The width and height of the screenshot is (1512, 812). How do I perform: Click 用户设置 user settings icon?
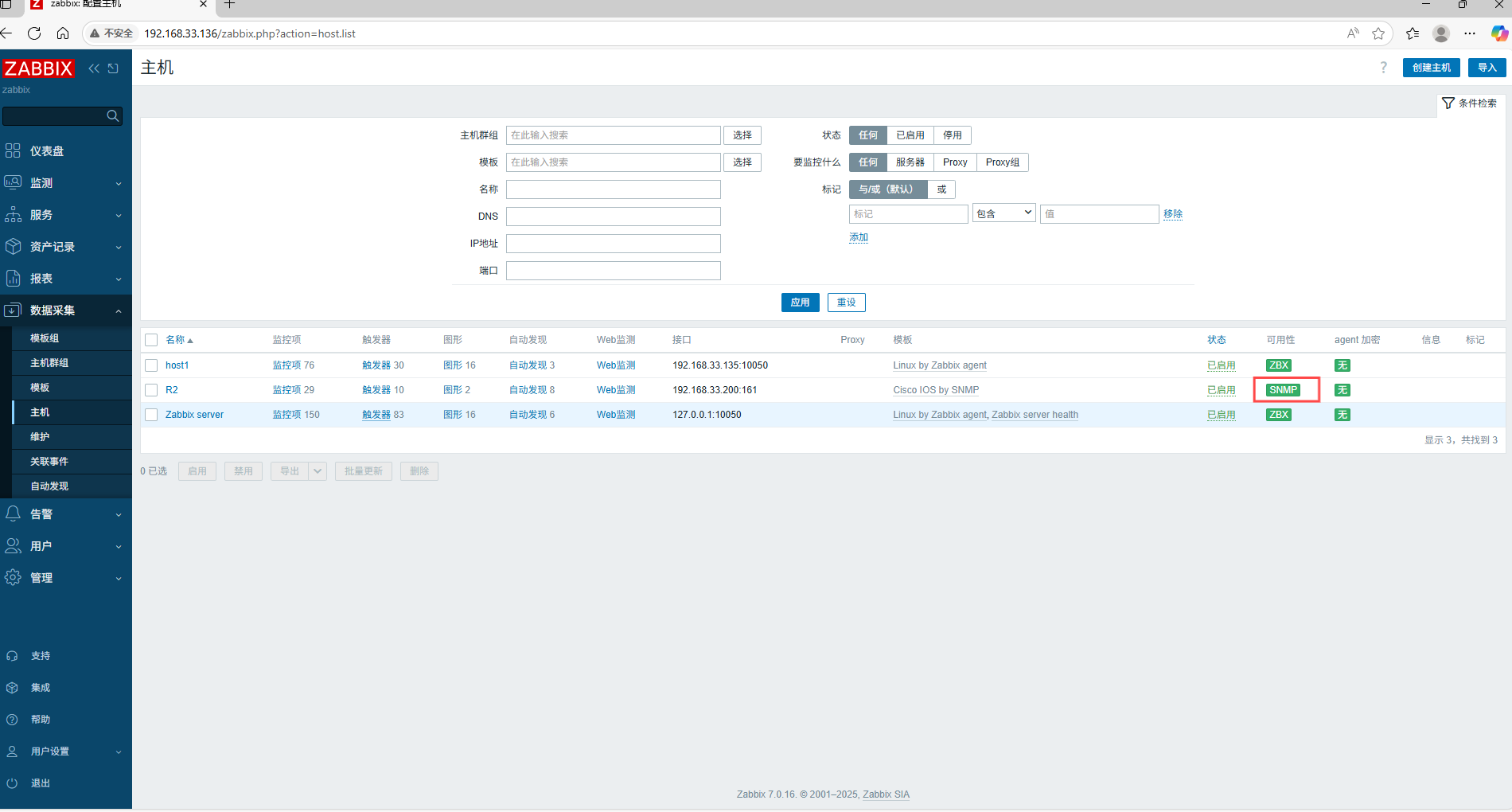click(12, 751)
